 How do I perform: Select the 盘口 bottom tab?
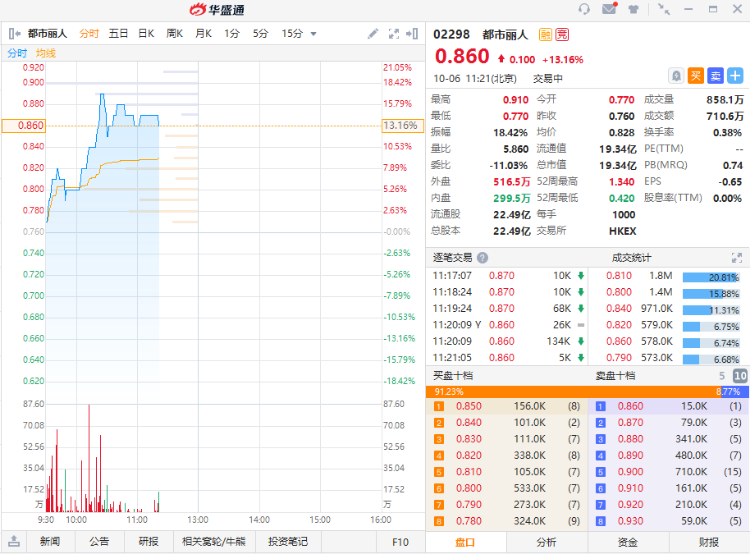point(465,542)
